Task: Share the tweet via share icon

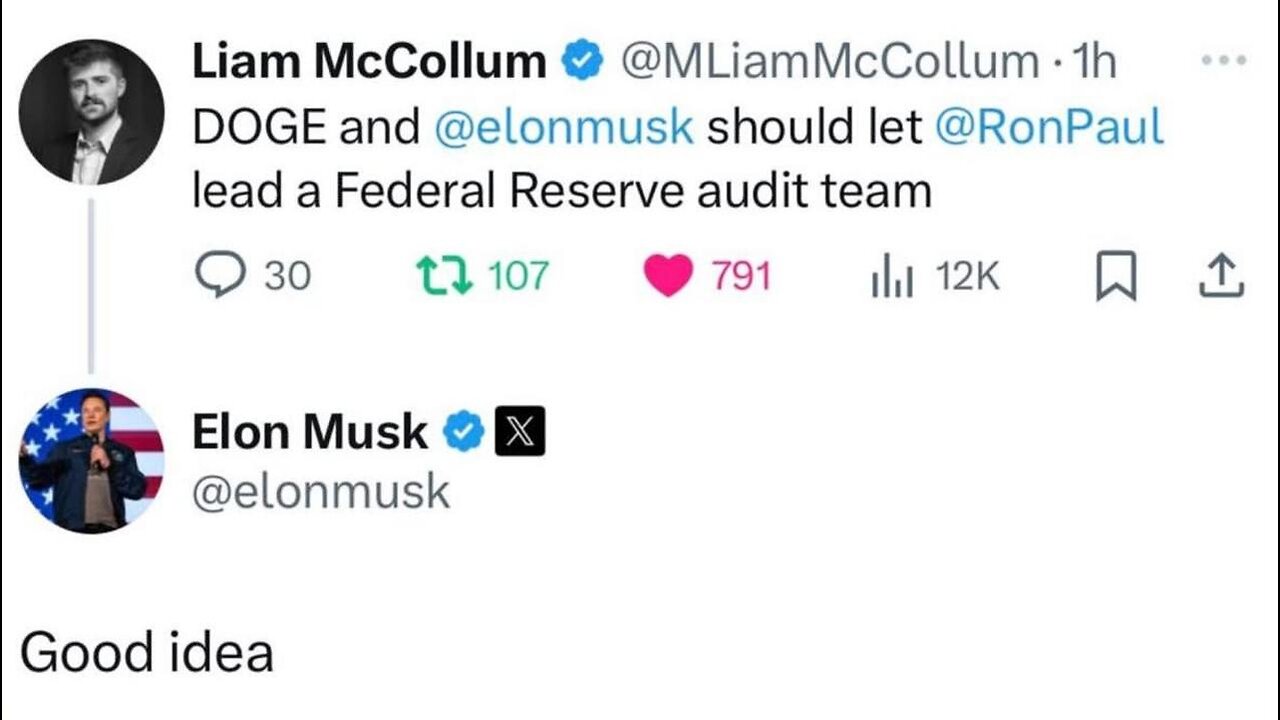Action: pos(1221,276)
